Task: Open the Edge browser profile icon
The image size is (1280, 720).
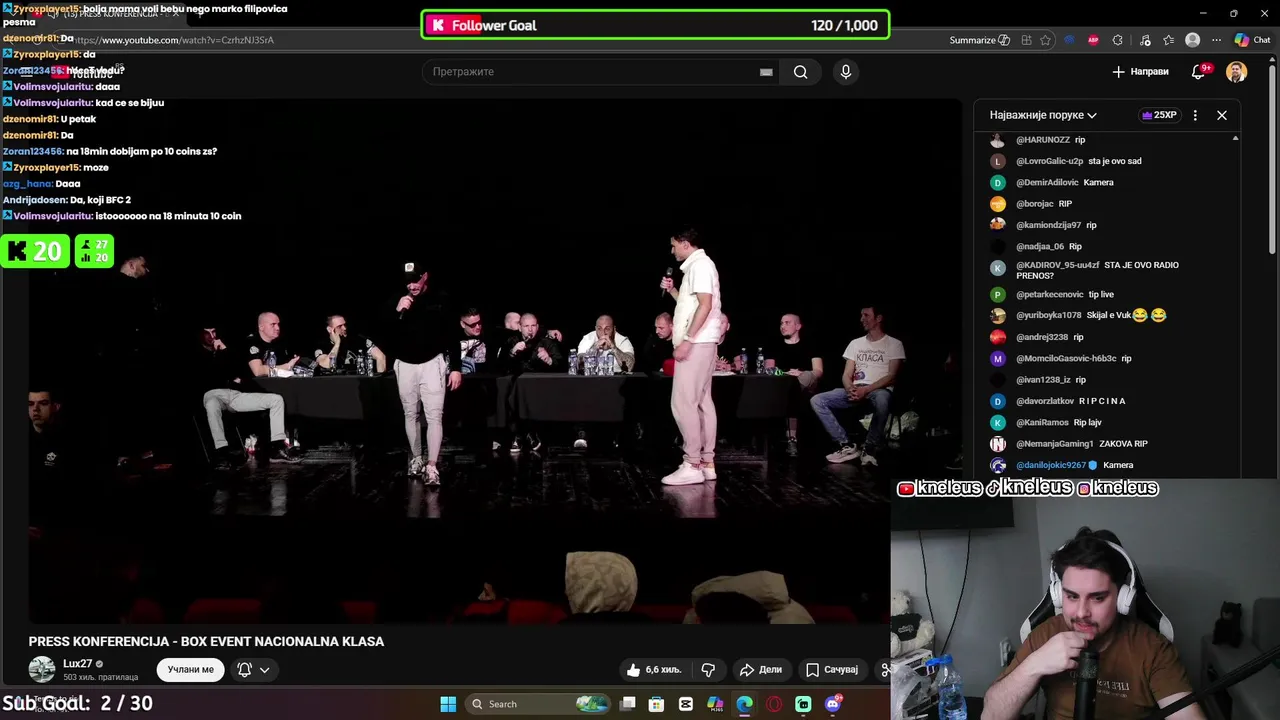Action: (x=1192, y=40)
